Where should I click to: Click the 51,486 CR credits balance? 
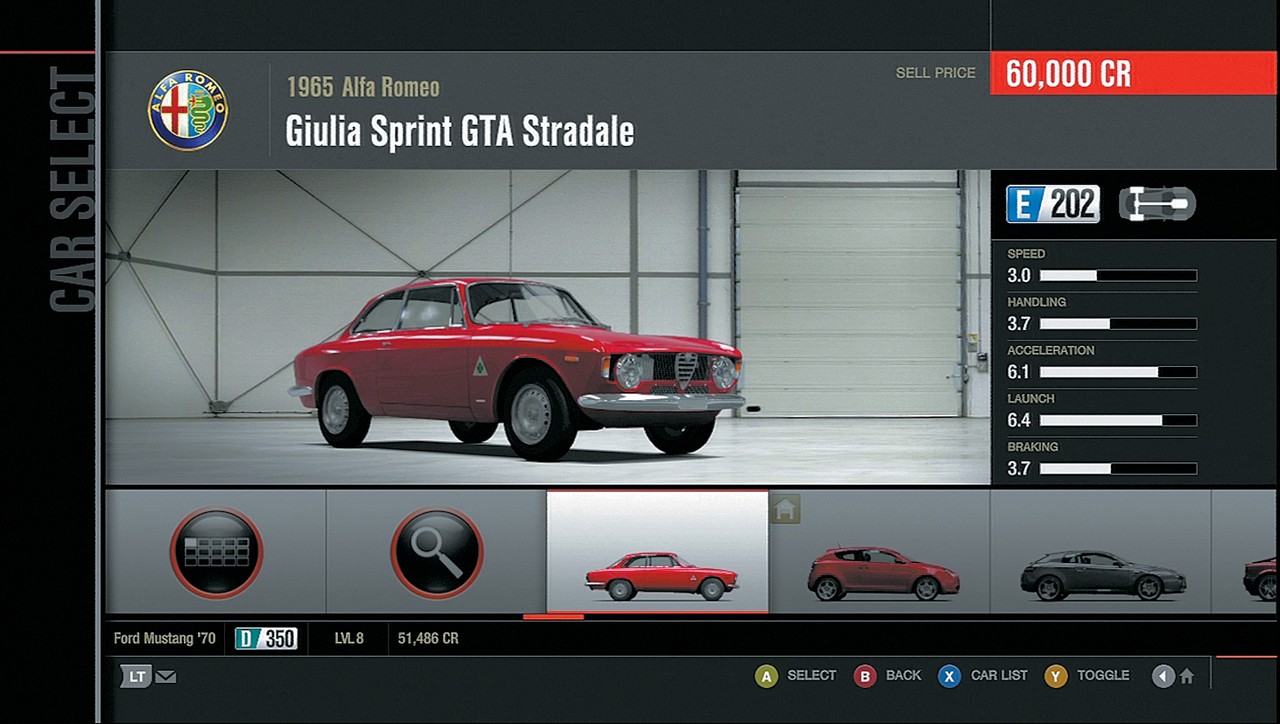coord(428,638)
